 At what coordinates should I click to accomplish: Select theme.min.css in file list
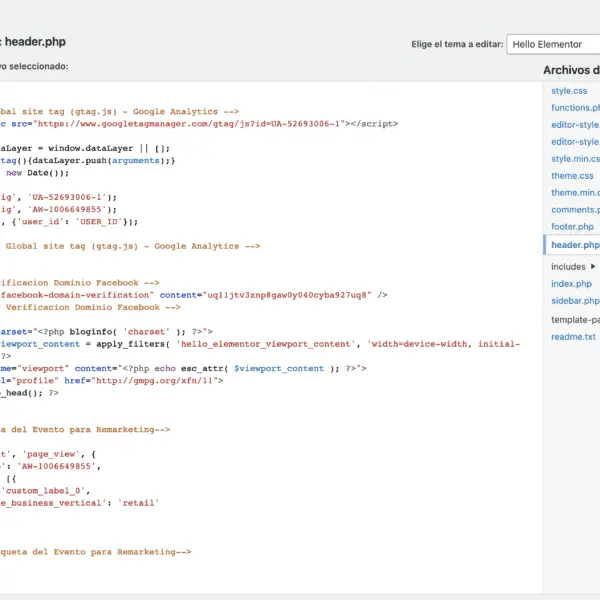[575, 193]
